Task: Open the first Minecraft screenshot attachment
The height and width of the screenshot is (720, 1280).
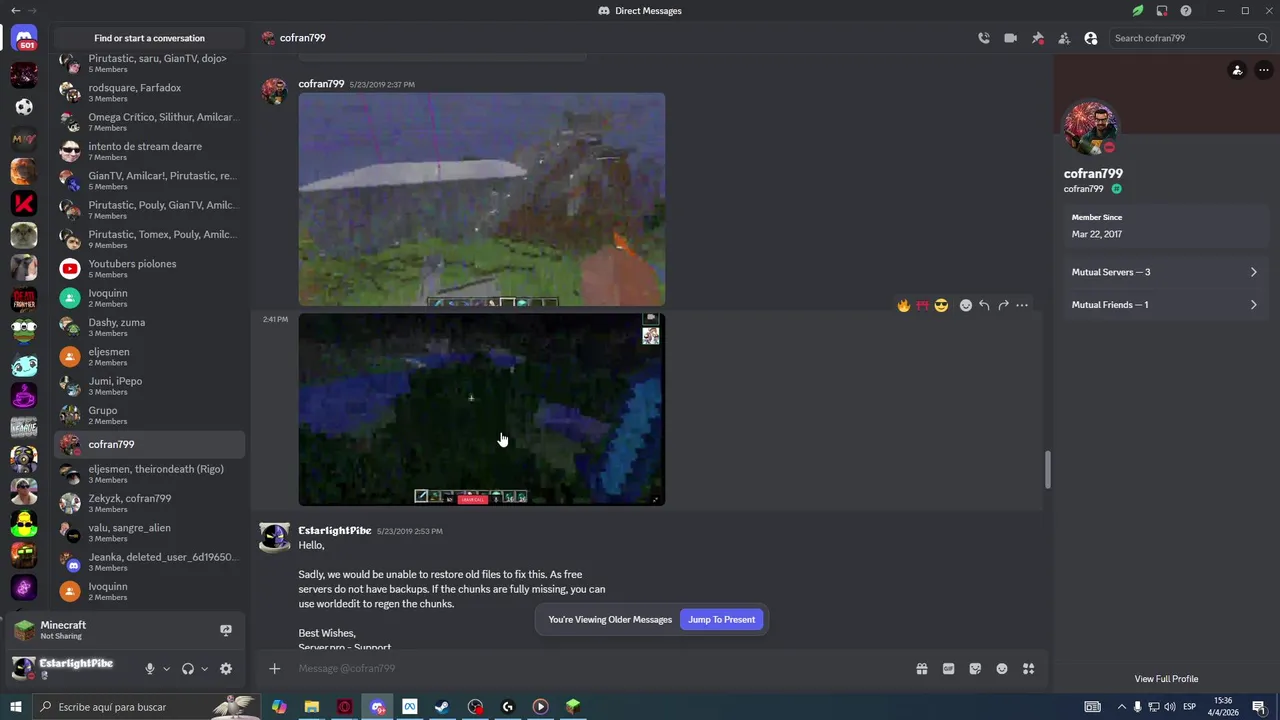Action: coord(481,199)
